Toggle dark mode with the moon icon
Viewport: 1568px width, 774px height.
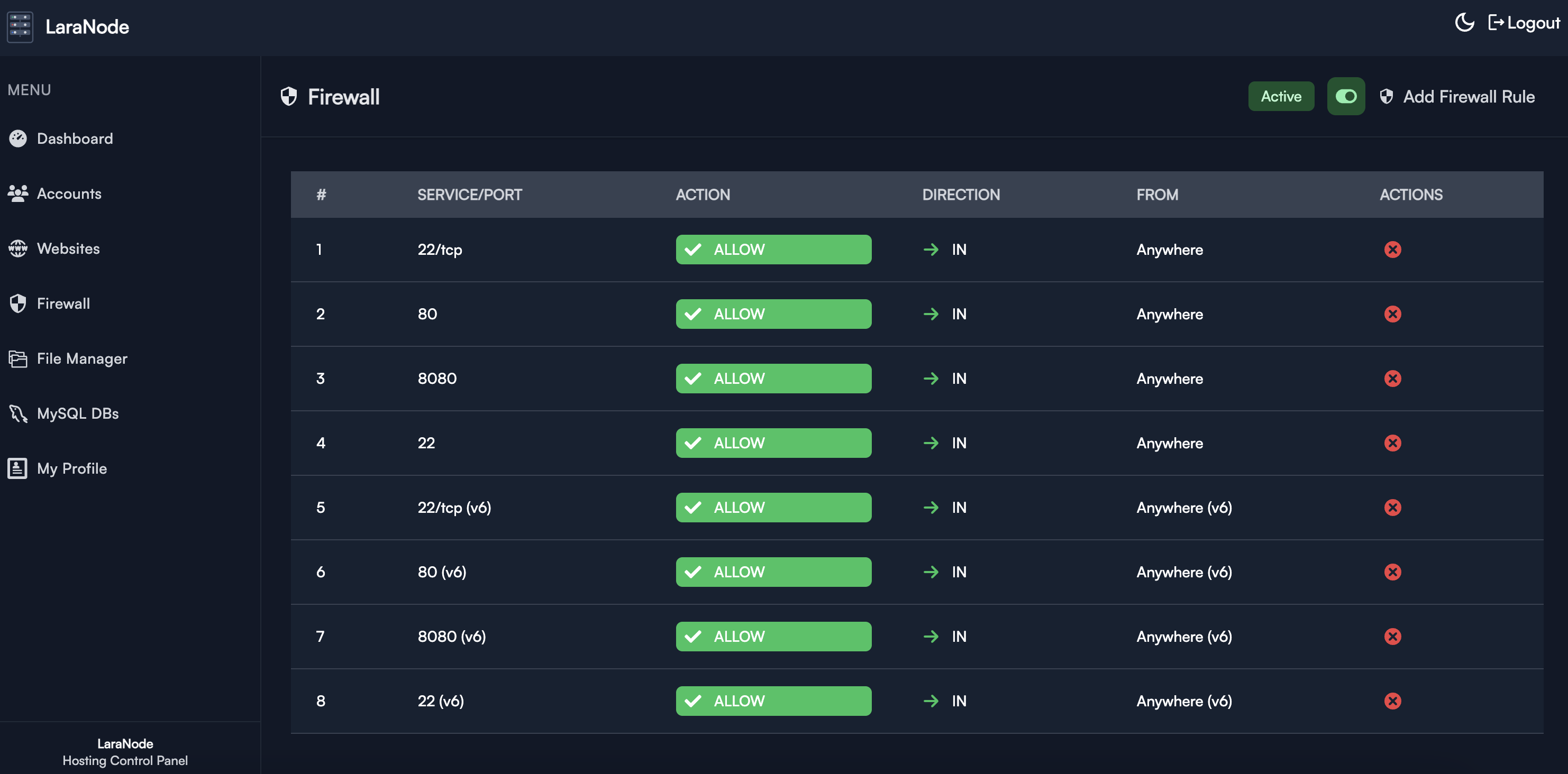click(x=1464, y=23)
